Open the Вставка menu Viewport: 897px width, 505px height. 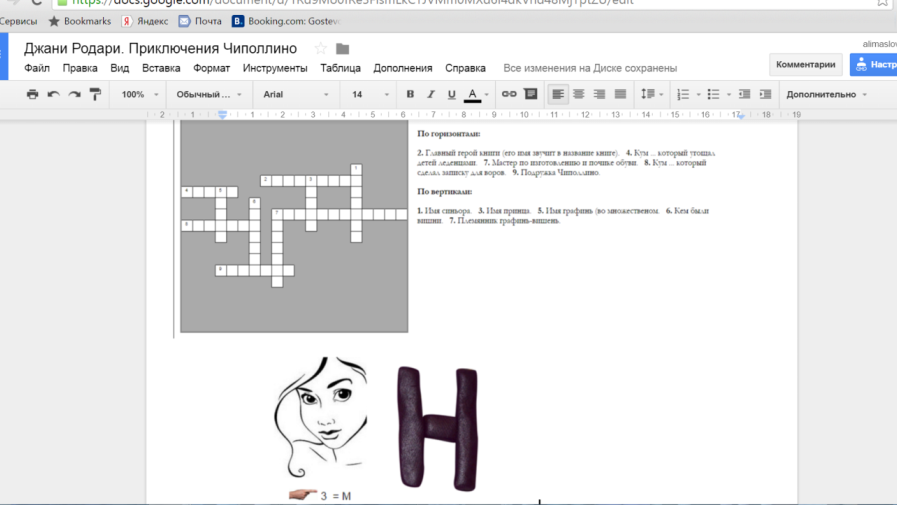161,68
